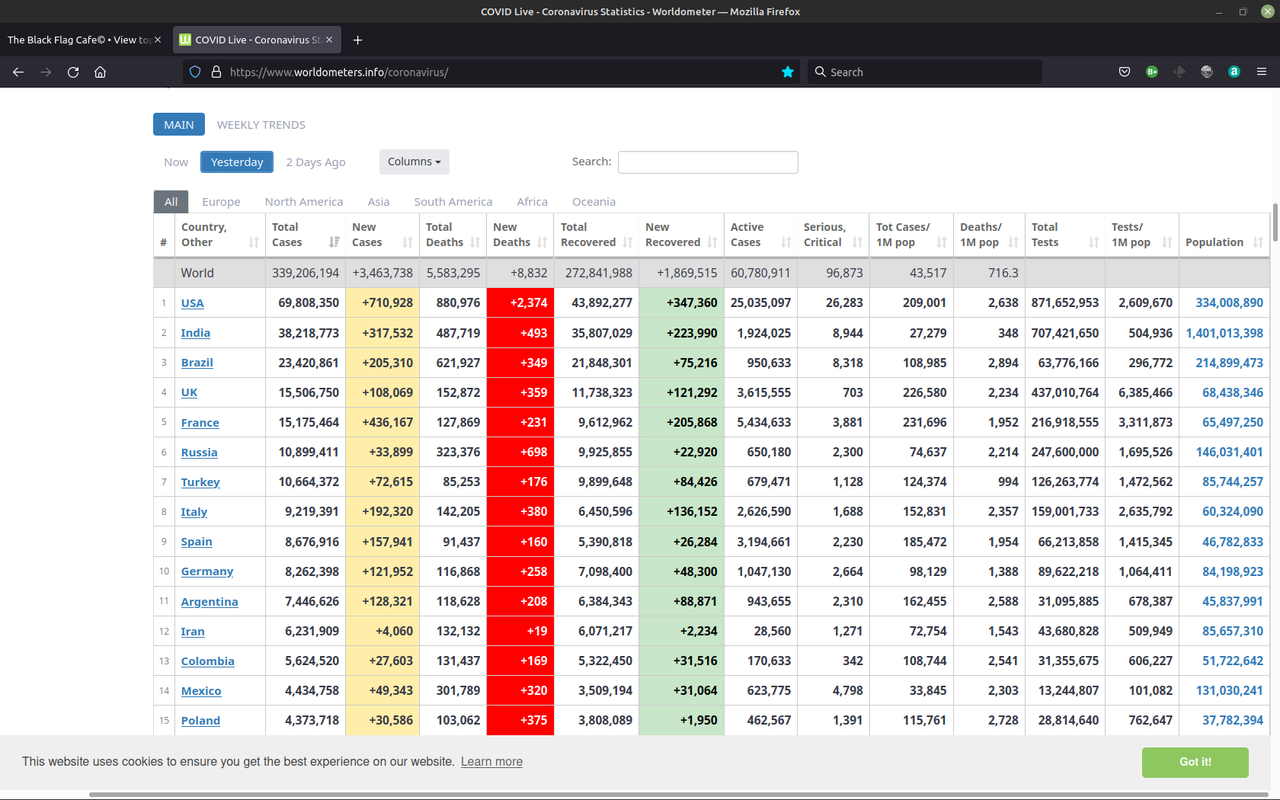Screen dimensions: 1280x800
Task: Filter table to South America
Action: point(453,202)
